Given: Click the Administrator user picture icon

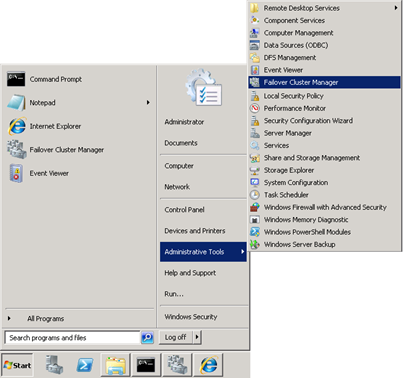Looking at the screenshot, I should click(x=204, y=87).
